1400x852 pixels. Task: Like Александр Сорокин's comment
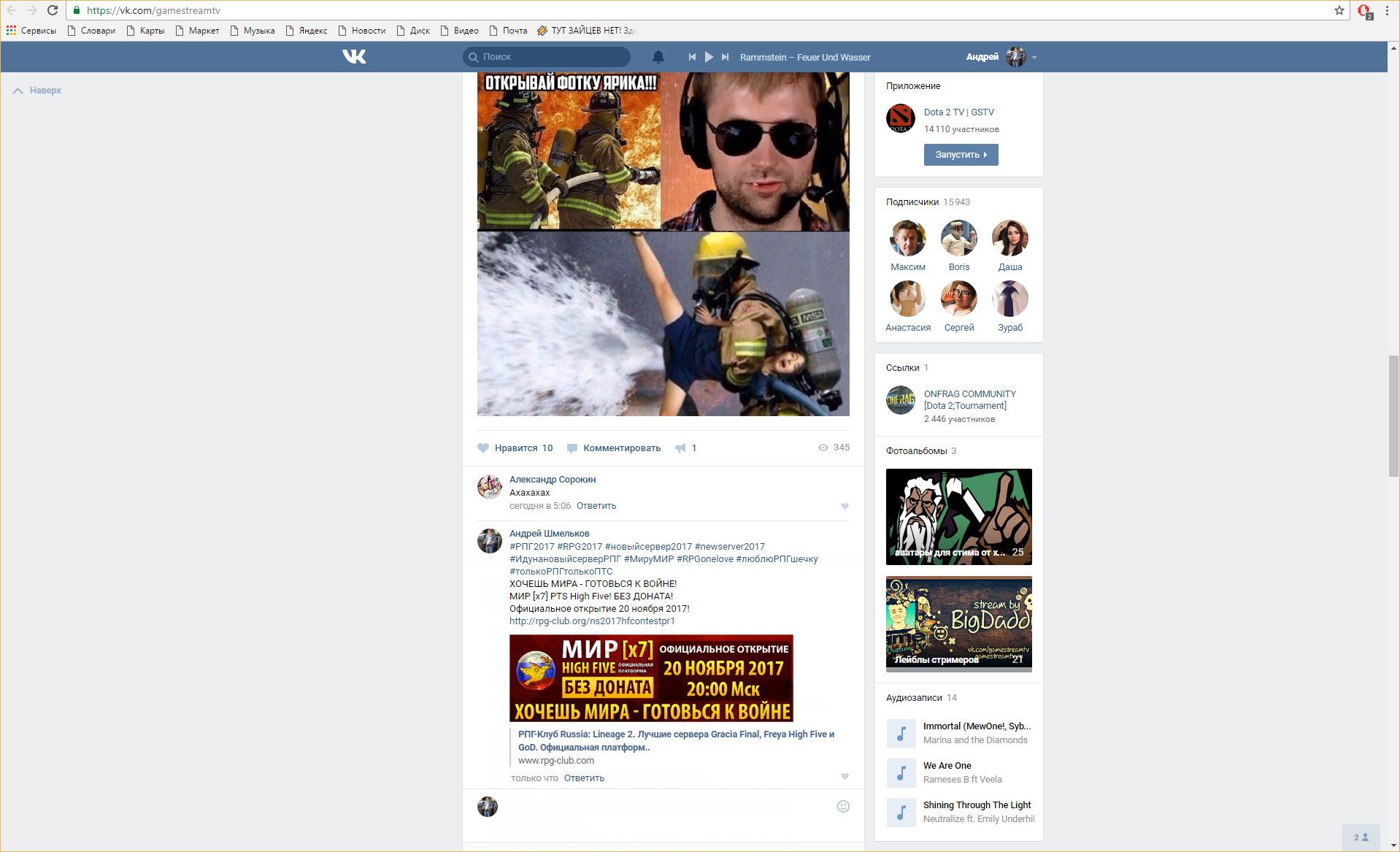[845, 506]
